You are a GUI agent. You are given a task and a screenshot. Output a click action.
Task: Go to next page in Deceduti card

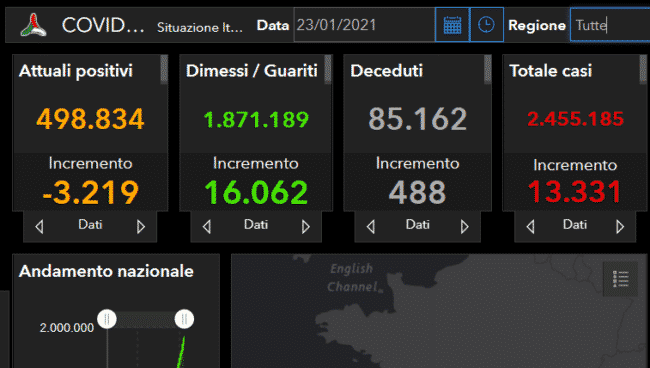465,227
